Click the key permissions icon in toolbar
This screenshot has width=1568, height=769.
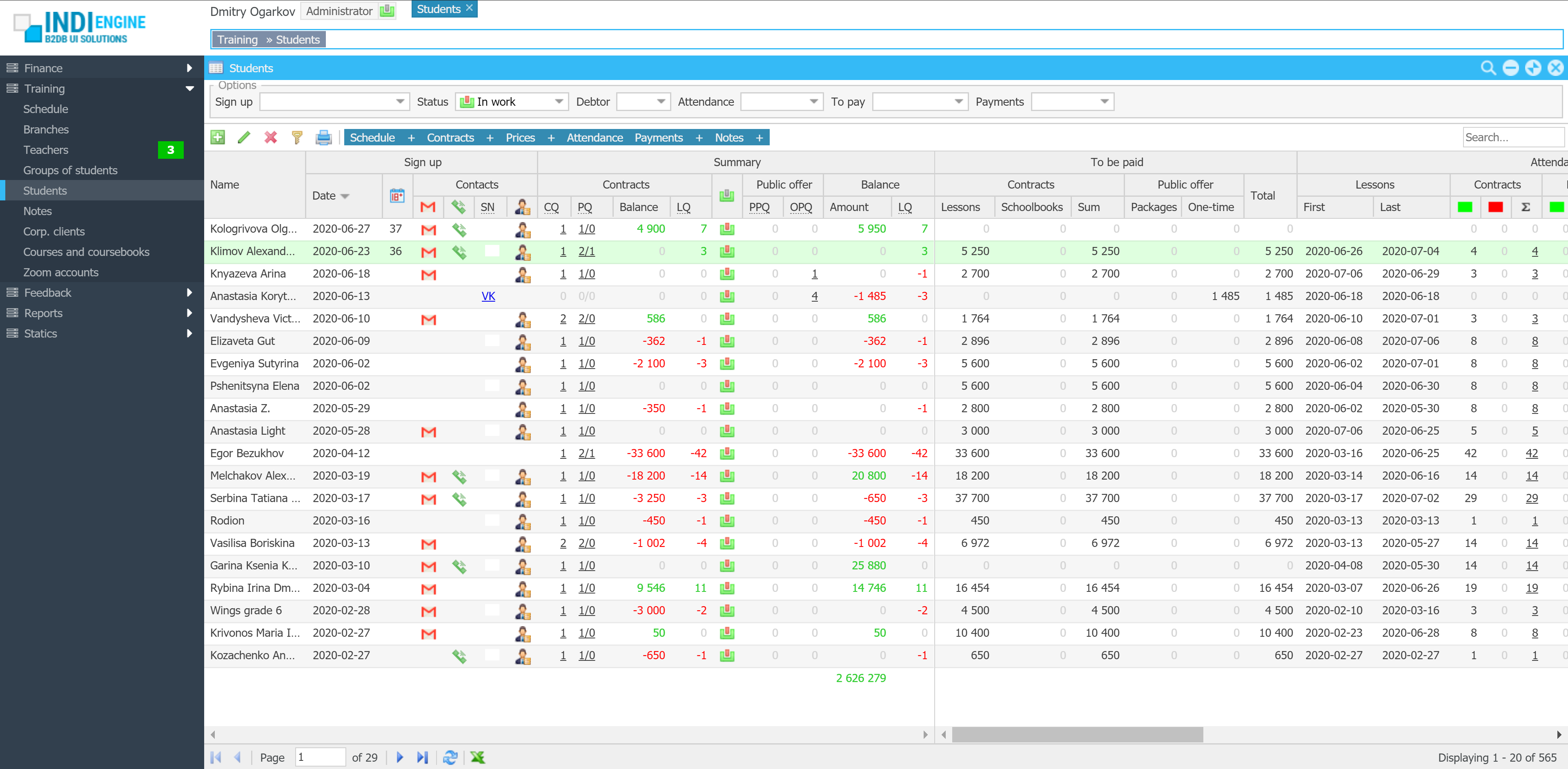(297, 138)
